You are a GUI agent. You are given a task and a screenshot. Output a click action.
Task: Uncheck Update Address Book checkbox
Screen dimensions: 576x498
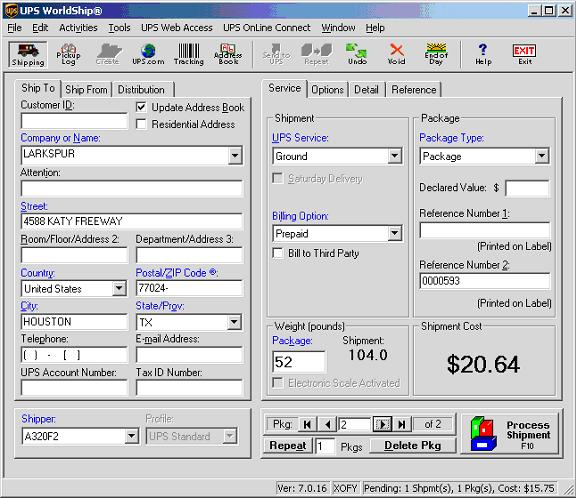tap(141, 107)
